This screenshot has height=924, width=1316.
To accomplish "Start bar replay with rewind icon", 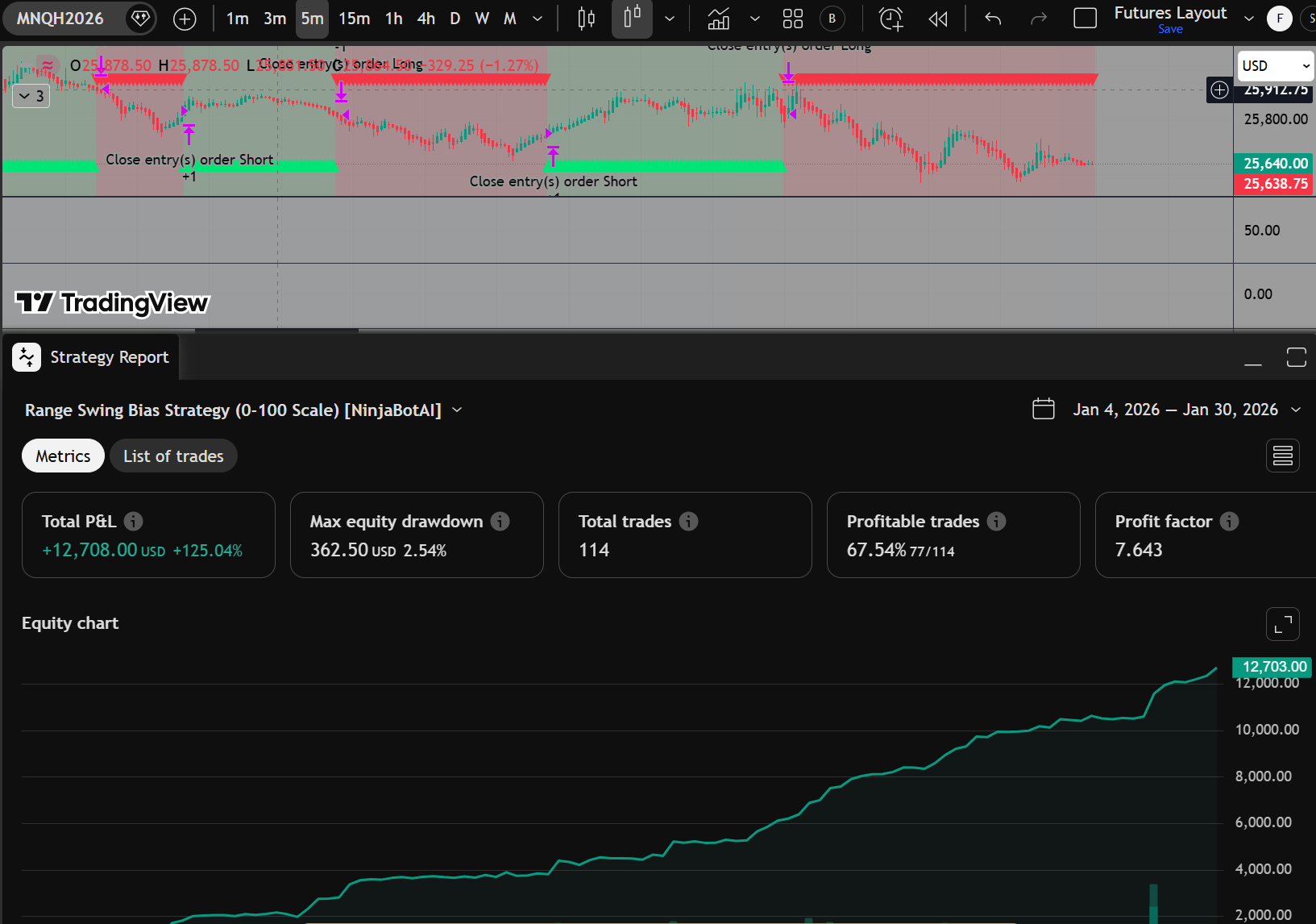I will tap(938, 19).
